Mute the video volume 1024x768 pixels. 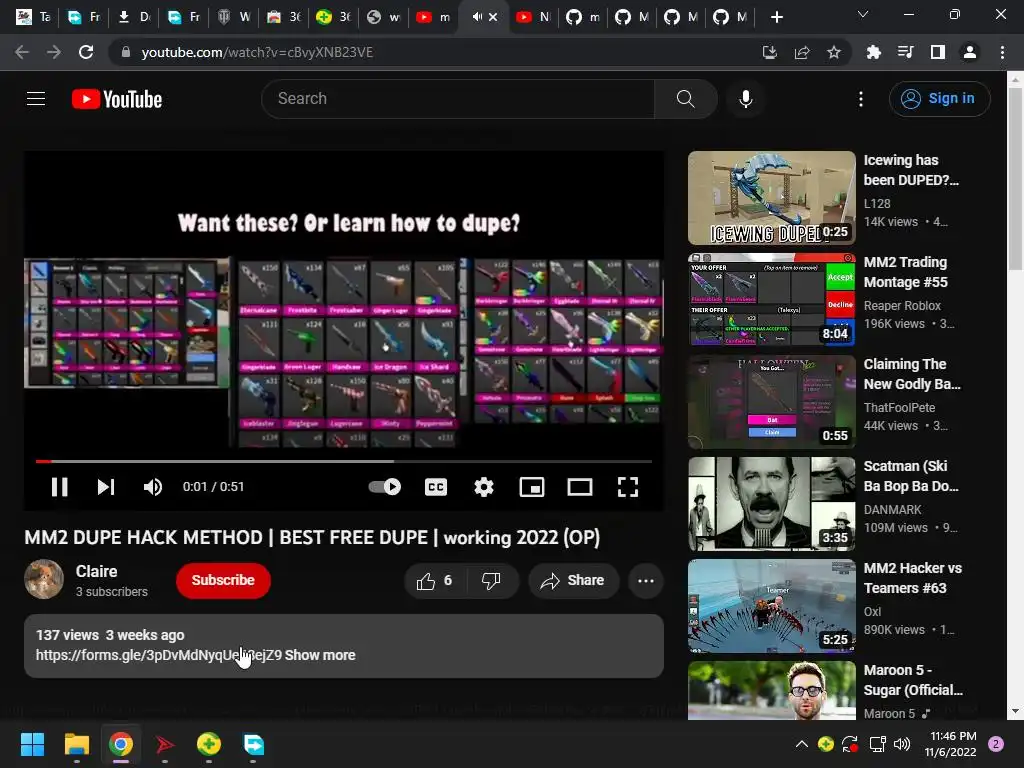[153, 487]
